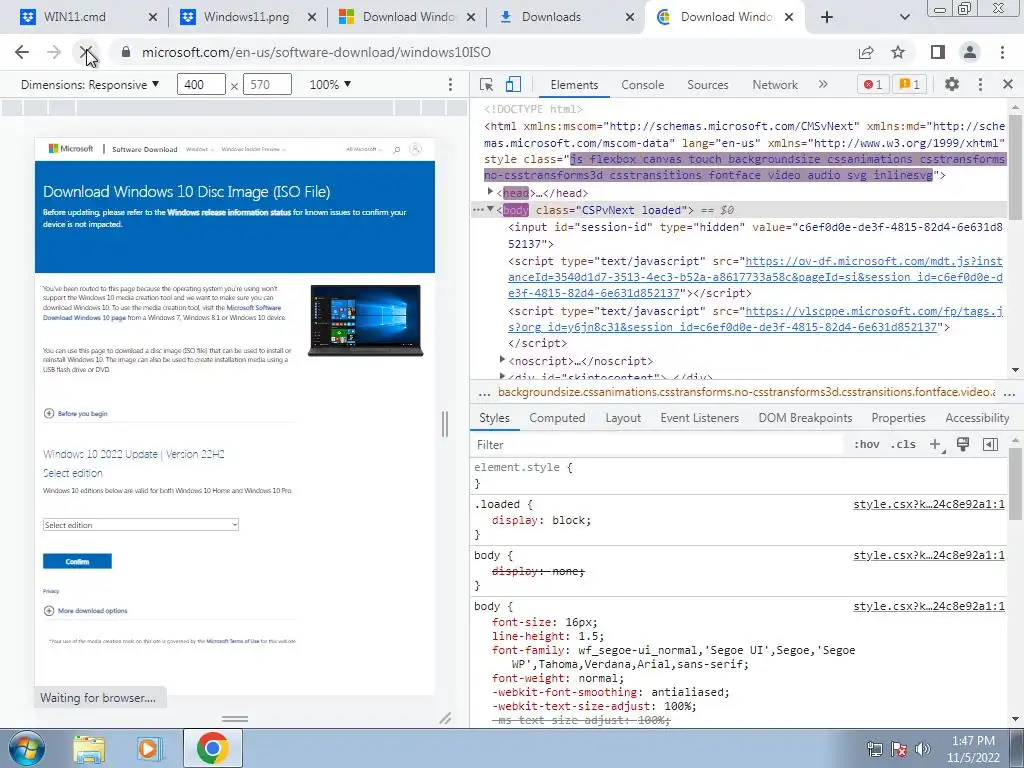1024x768 pixels.
Task: Click the Microsoft logo on webpage
Action: 71,149
